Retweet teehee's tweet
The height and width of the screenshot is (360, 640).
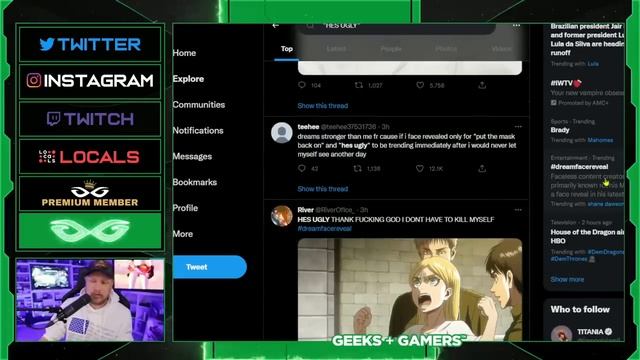click(358, 168)
